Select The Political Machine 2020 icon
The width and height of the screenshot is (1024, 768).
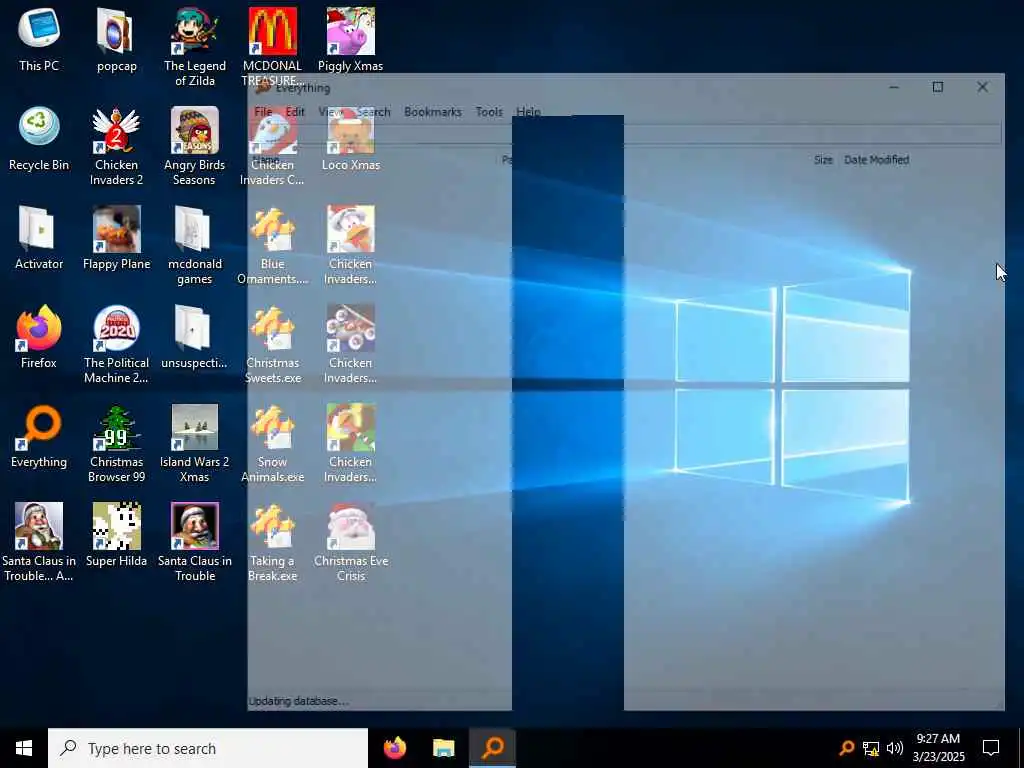click(x=116, y=344)
